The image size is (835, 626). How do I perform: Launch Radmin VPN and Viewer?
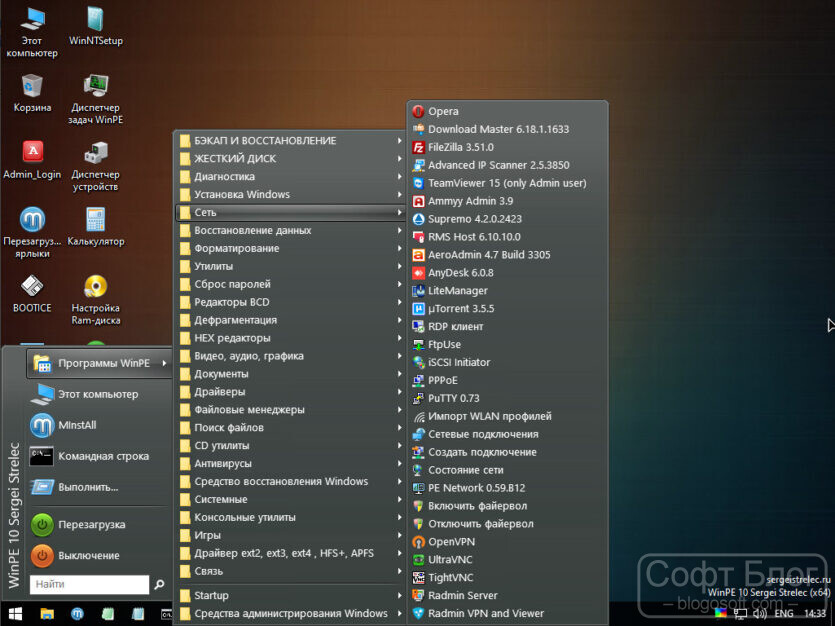507,614
